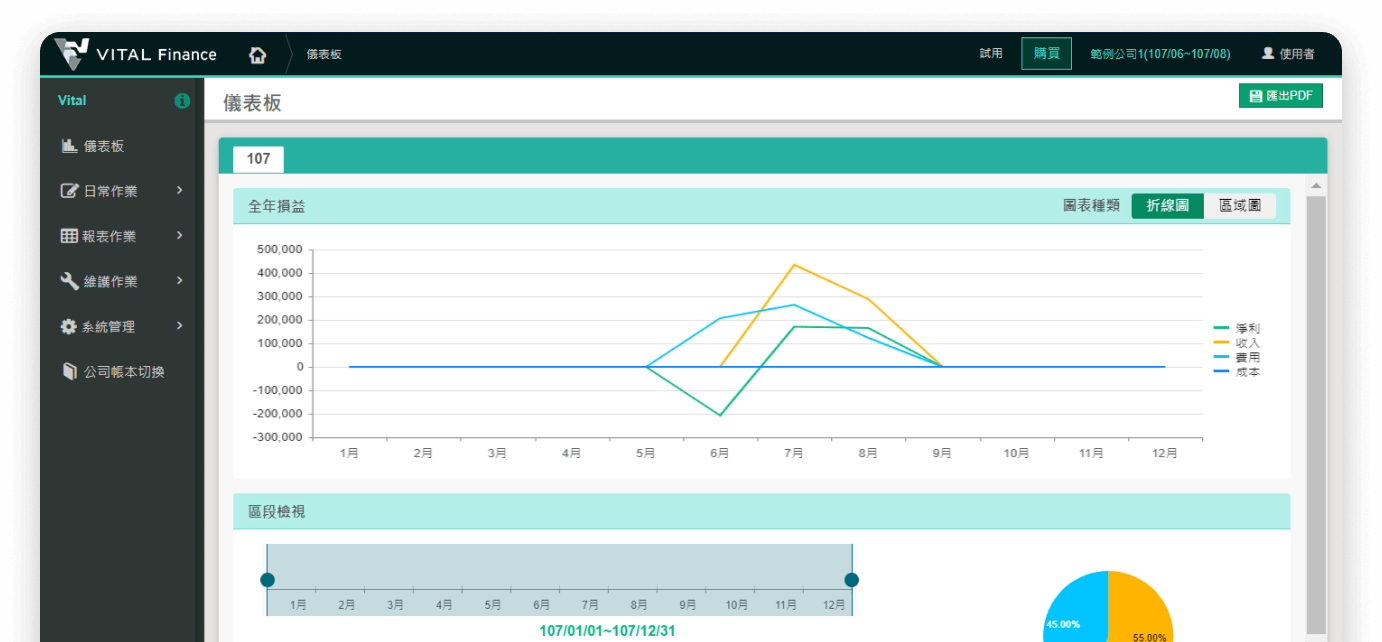Click the blue 45.00% pie slice
The height and width of the screenshot is (642, 1382).
(x=1075, y=607)
